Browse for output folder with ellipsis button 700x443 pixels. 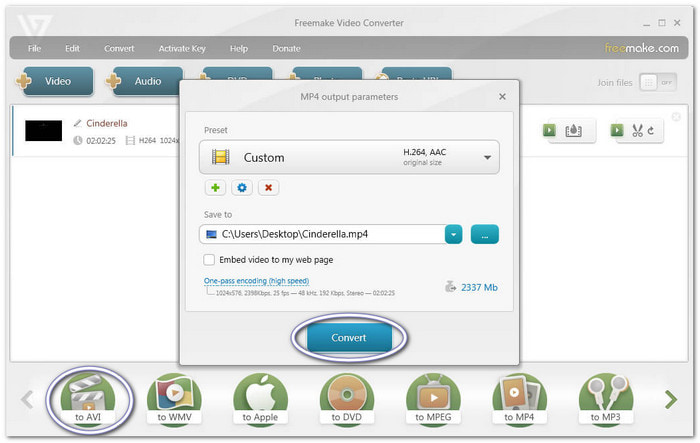pos(485,234)
